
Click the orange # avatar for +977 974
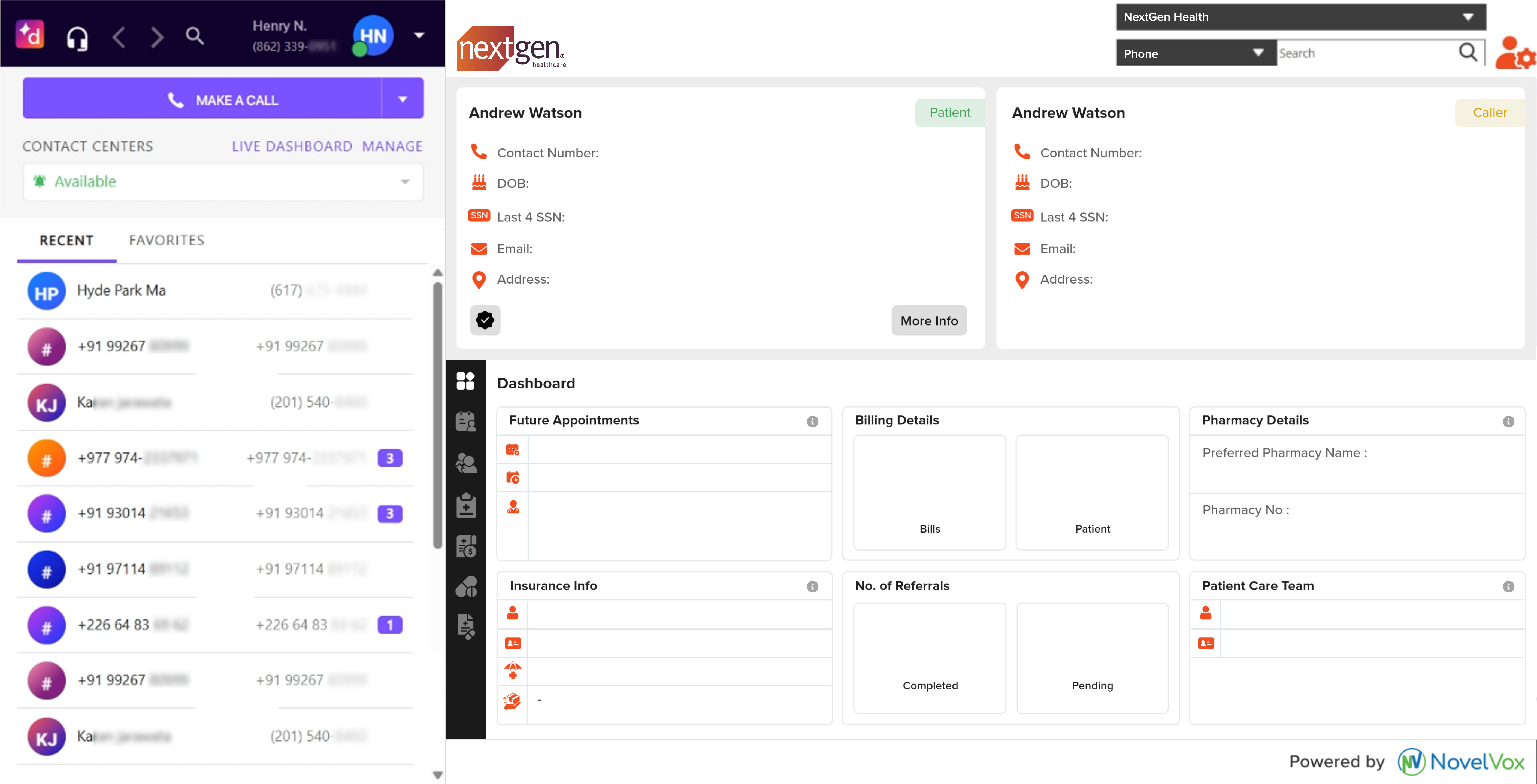click(x=46, y=458)
